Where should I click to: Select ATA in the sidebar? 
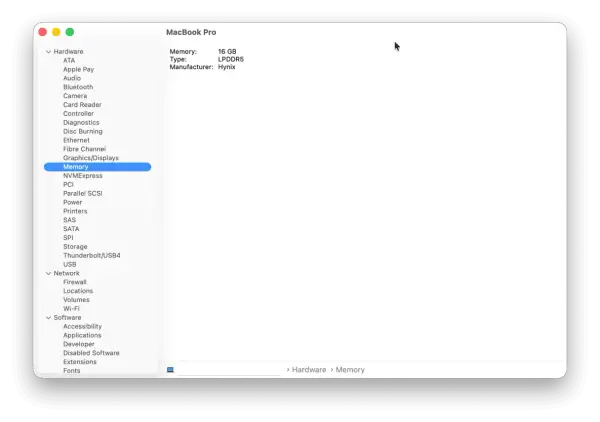coord(69,60)
